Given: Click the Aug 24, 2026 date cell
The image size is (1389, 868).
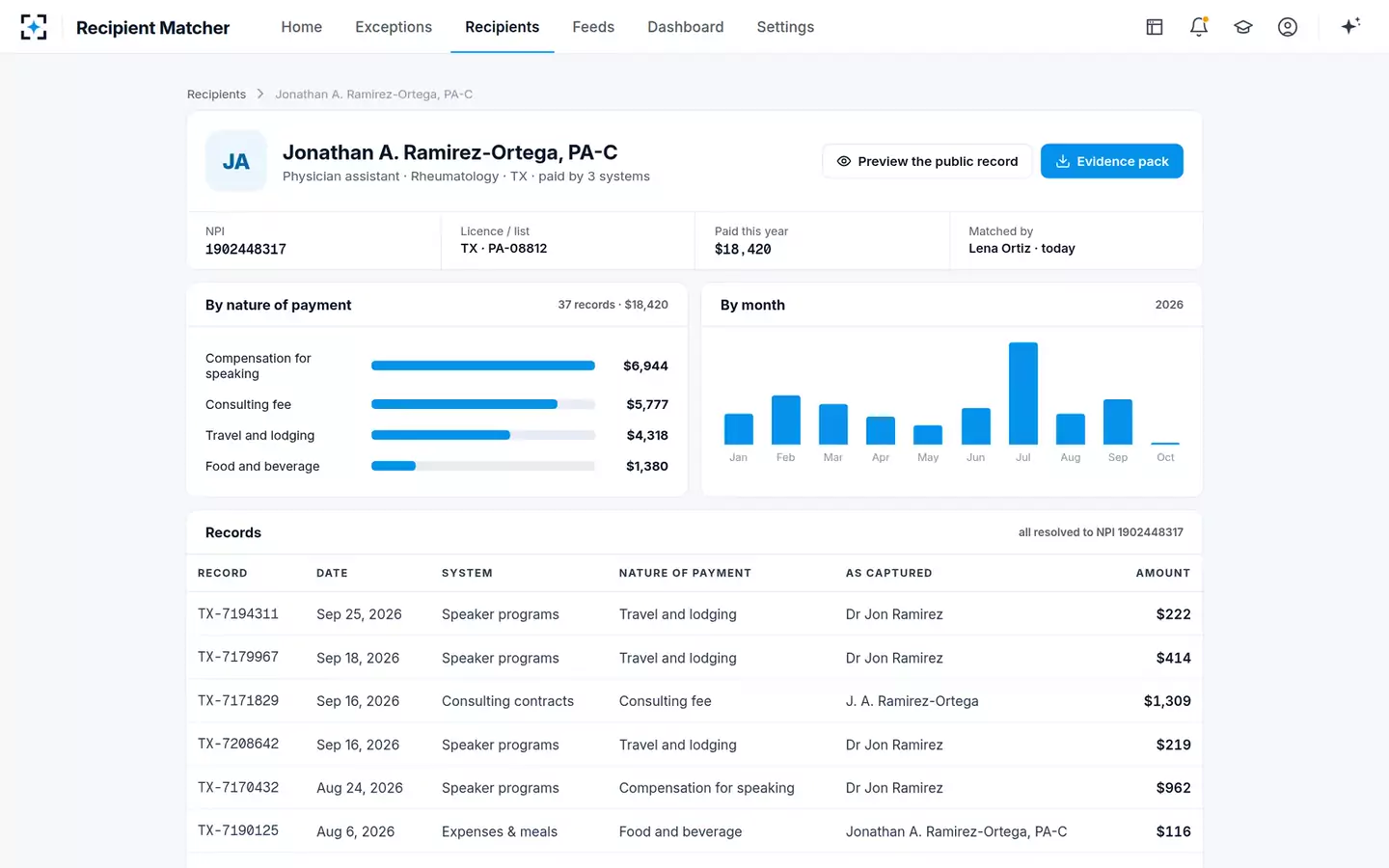Looking at the screenshot, I should tap(360, 788).
